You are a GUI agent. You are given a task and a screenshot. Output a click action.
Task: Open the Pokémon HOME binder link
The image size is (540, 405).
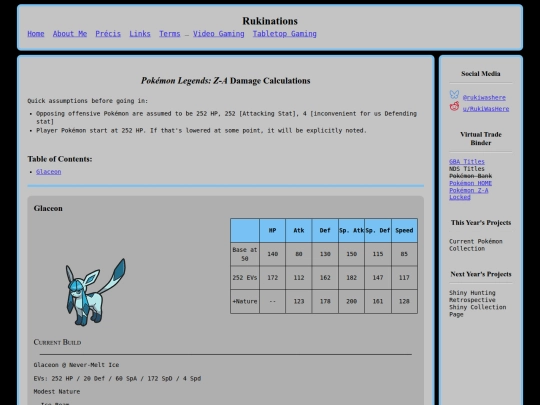pos(470,183)
